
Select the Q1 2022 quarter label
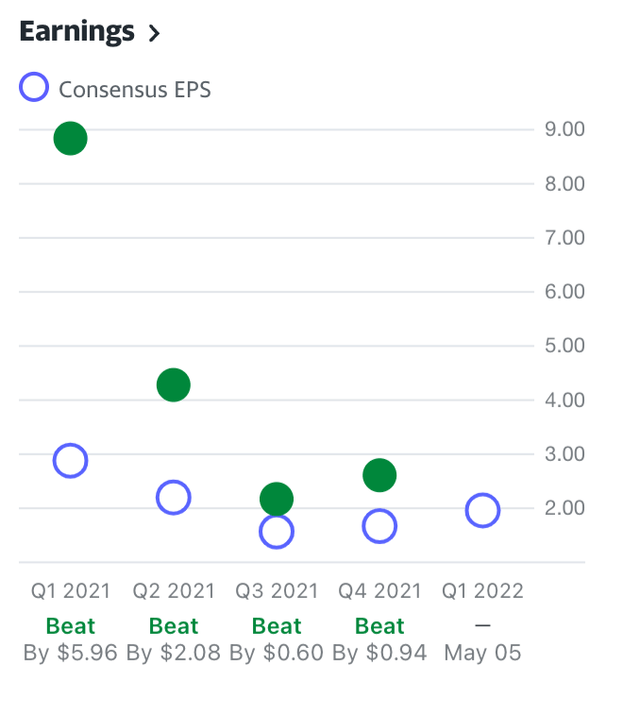click(x=482, y=591)
